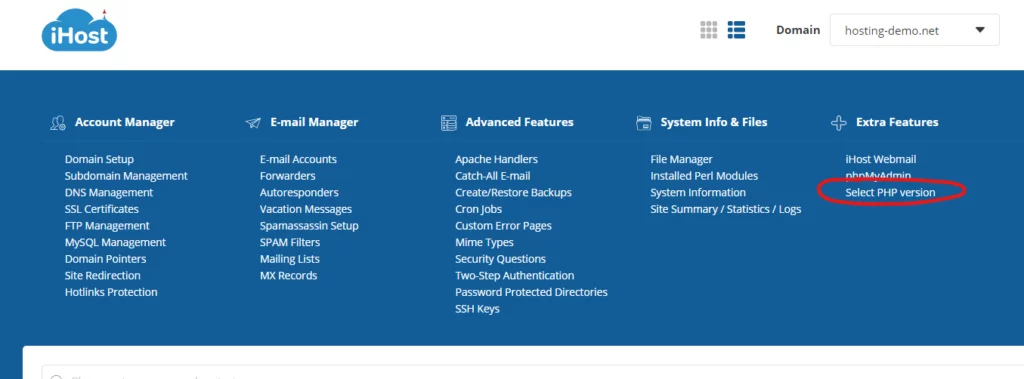Open iHost Webmail
The width and height of the screenshot is (1024, 379).
point(881,159)
